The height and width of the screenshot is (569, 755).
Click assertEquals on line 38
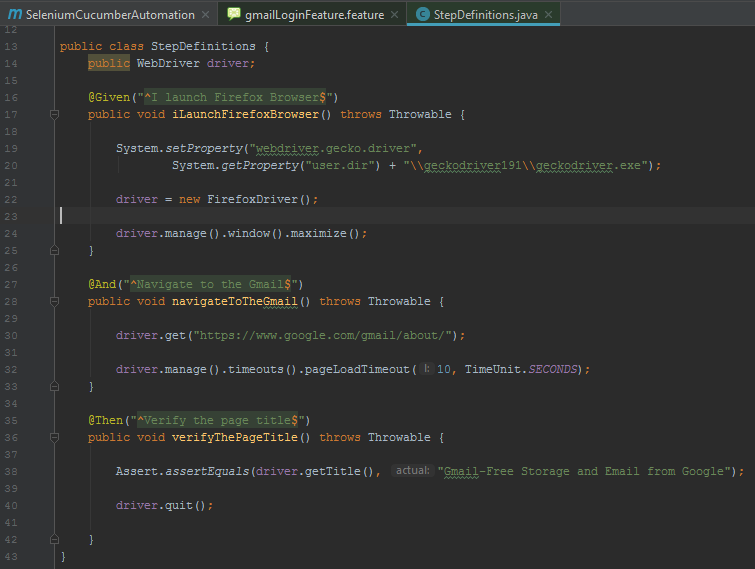(x=207, y=471)
